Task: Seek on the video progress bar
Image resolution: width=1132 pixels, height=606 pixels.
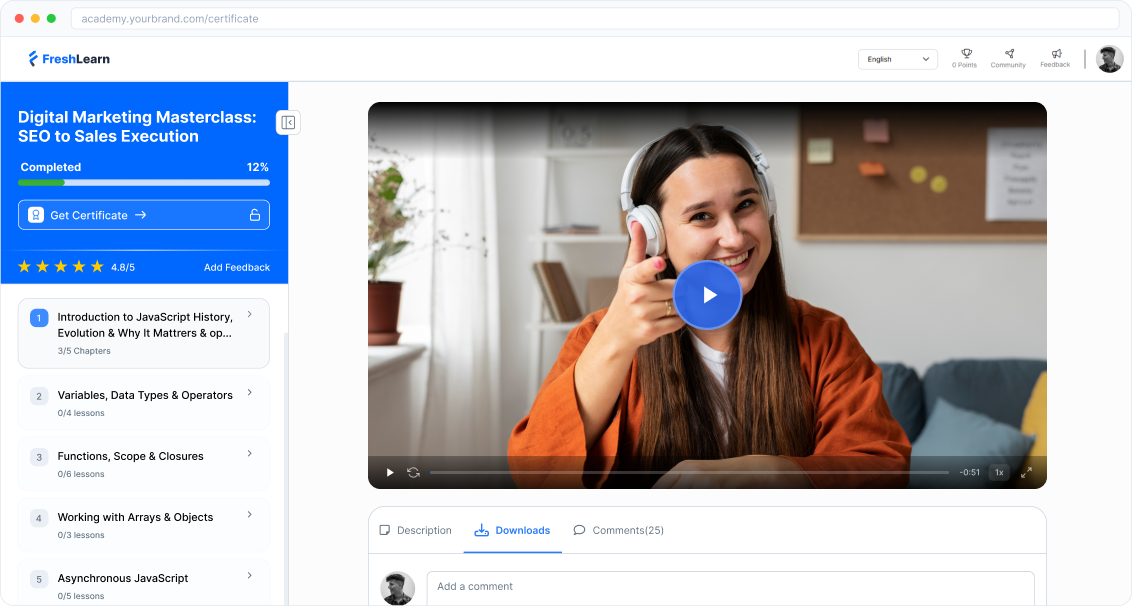Action: coord(689,472)
